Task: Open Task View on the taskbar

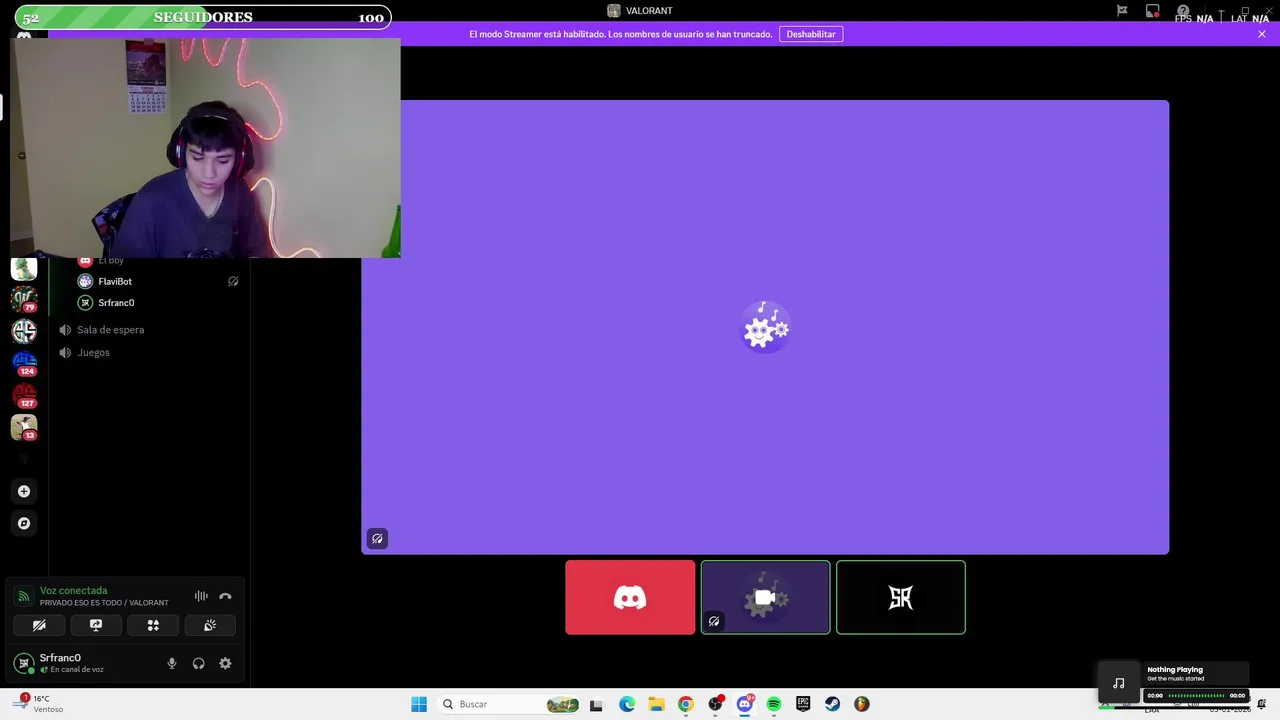Action: pos(596,704)
